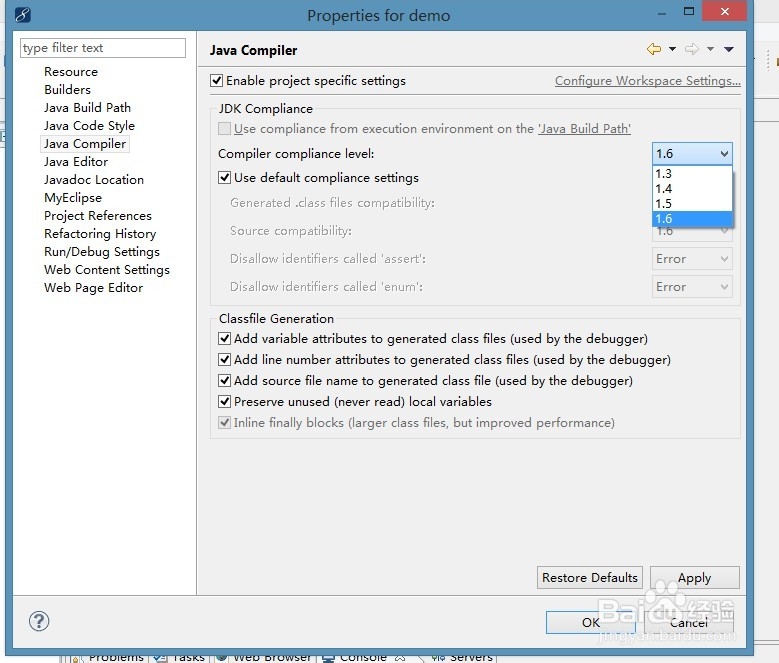This screenshot has width=779, height=663.
Task: Choose 1.4 in compliance level list
Action: point(692,189)
